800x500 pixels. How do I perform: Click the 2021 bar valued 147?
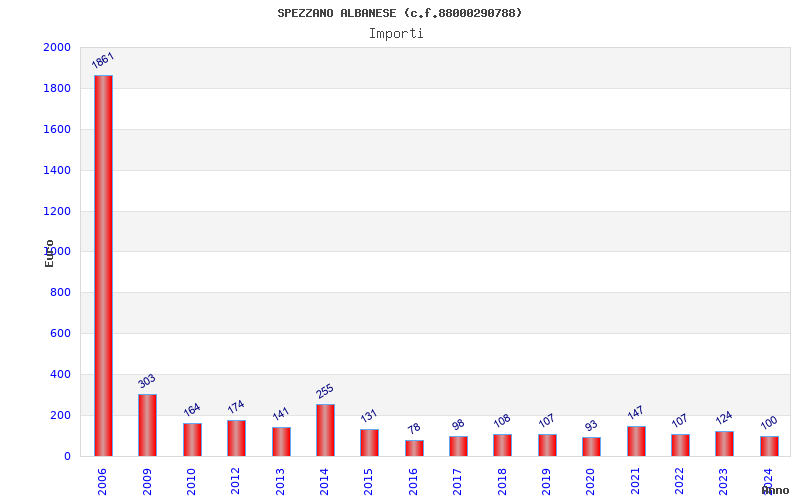637,441
